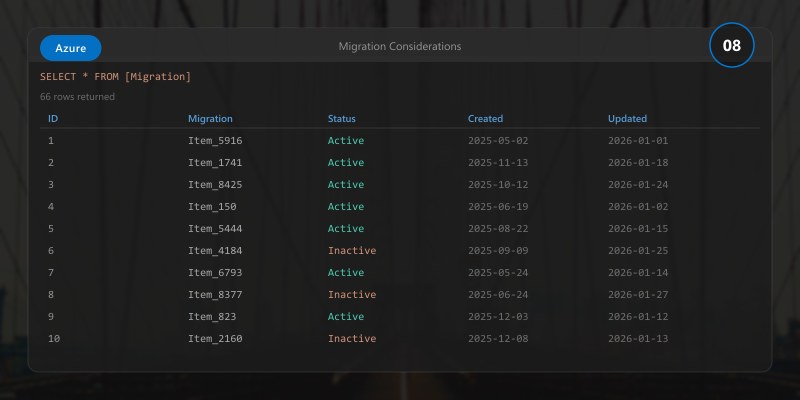The image size is (800, 400).
Task: Select the Item_1741 cell
Action: click(215, 162)
